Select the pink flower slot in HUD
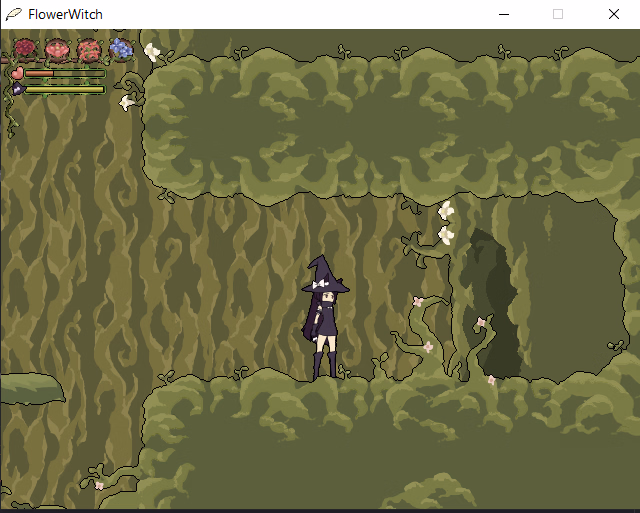640x513 pixels. 57,48
